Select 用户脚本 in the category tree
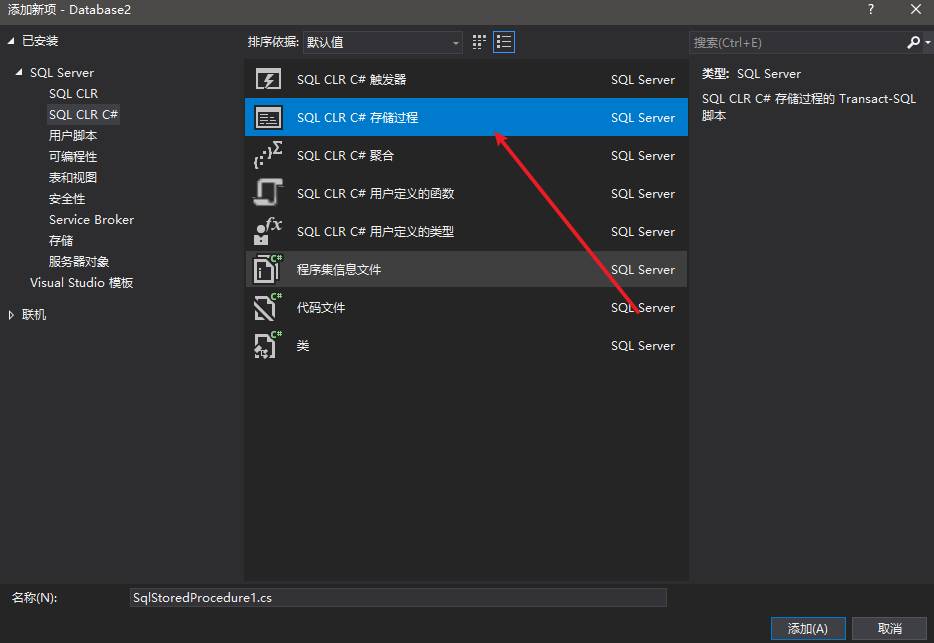 (73, 136)
